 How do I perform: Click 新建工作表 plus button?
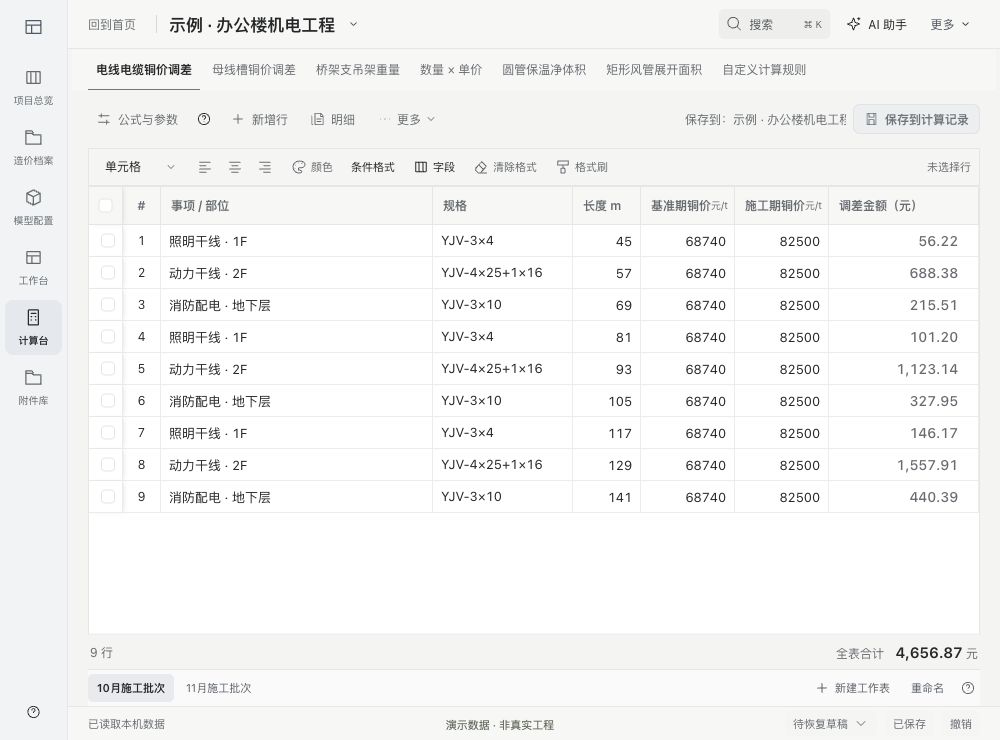(853, 688)
